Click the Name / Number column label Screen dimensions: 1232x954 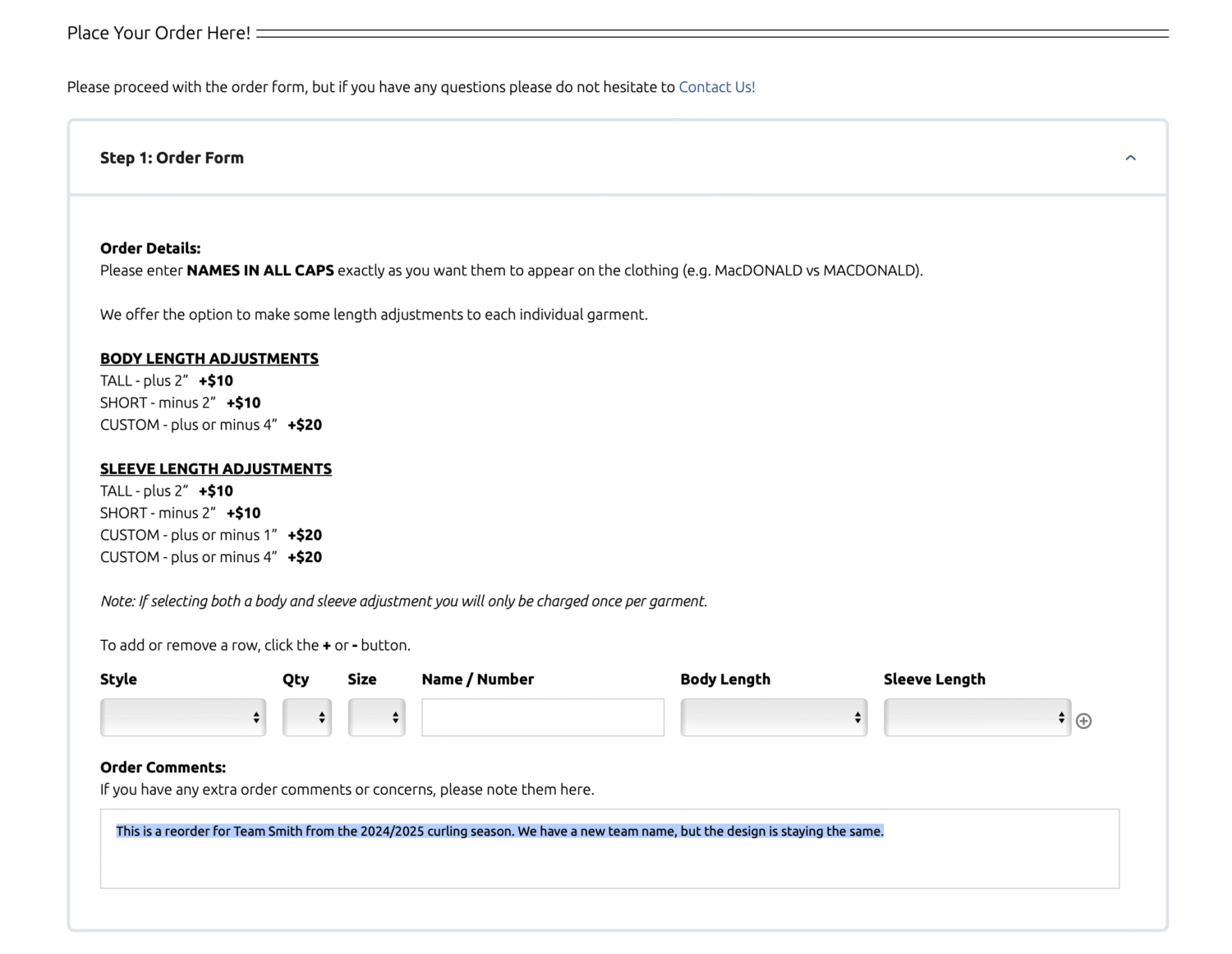coord(478,680)
